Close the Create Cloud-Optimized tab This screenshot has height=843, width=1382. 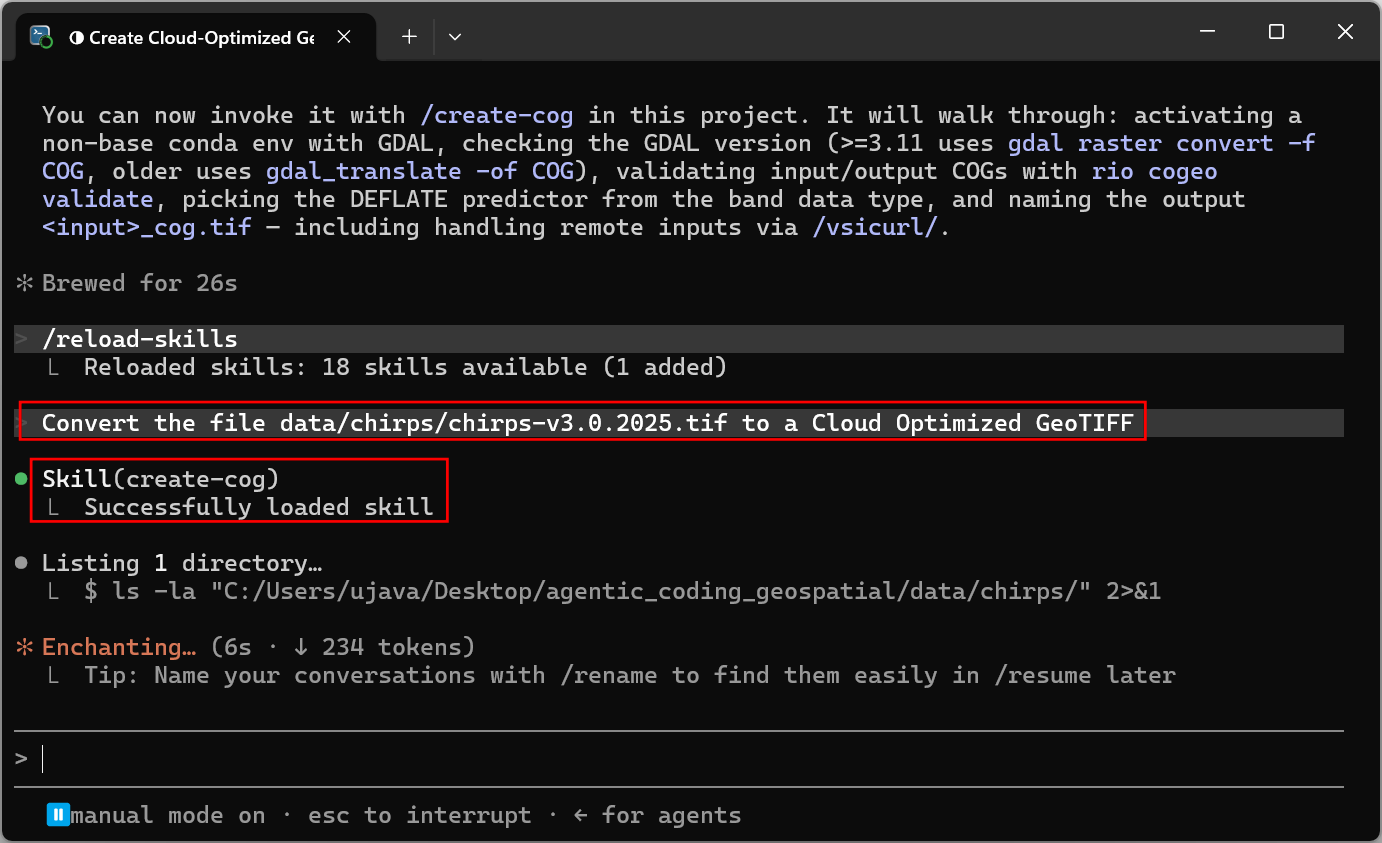coord(343,37)
